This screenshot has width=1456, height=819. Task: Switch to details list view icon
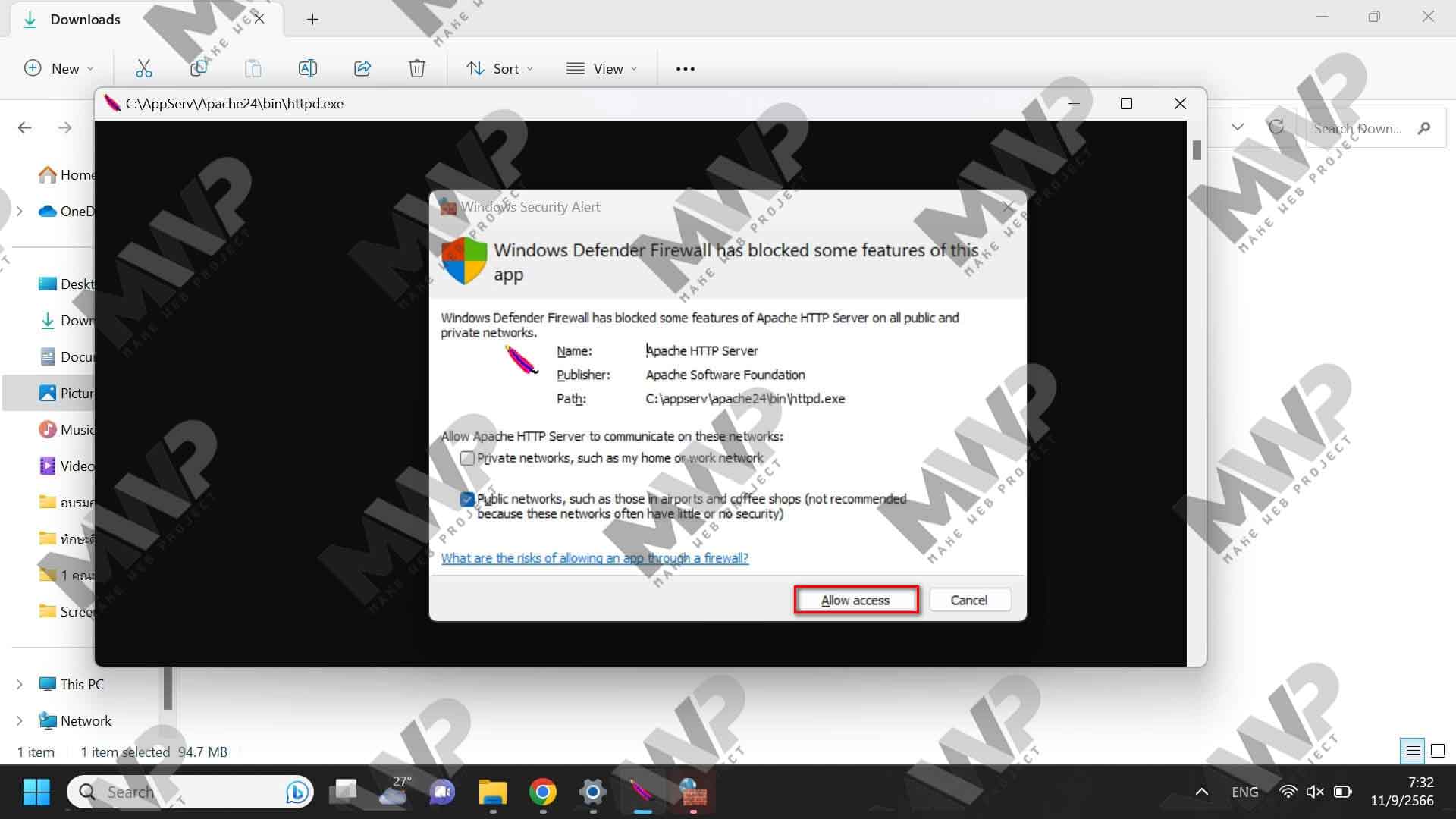[x=1413, y=752]
